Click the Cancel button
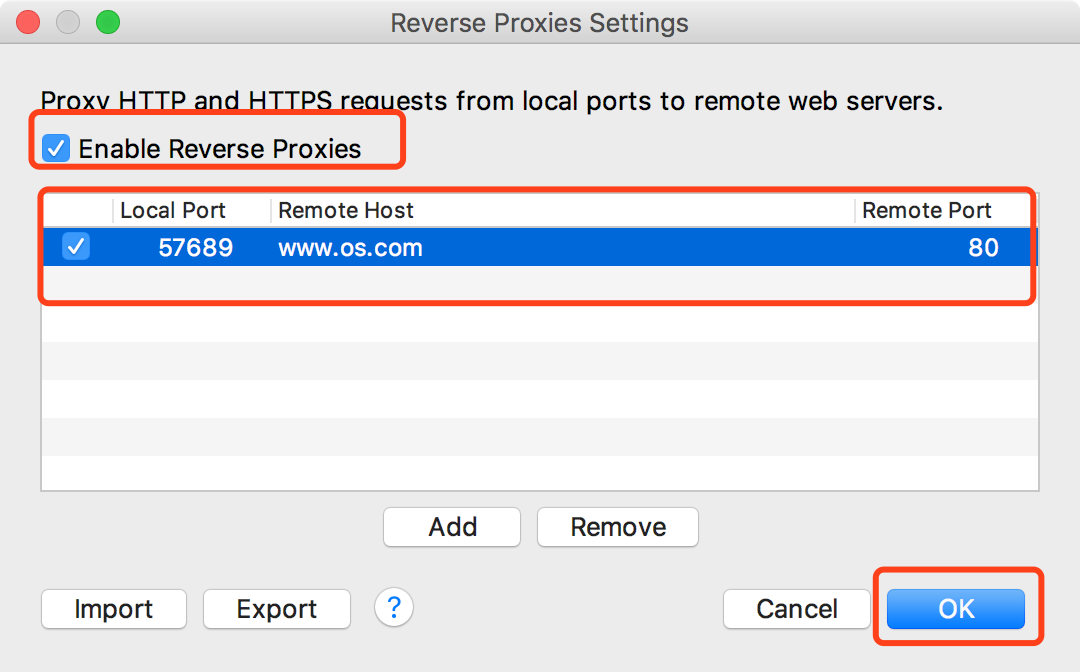1080x672 pixels. click(797, 609)
